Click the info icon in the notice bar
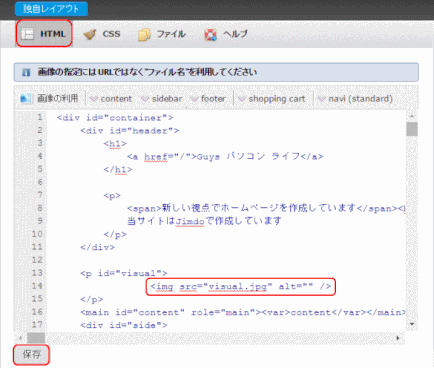The width and height of the screenshot is (434, 368). click(26, 72)
